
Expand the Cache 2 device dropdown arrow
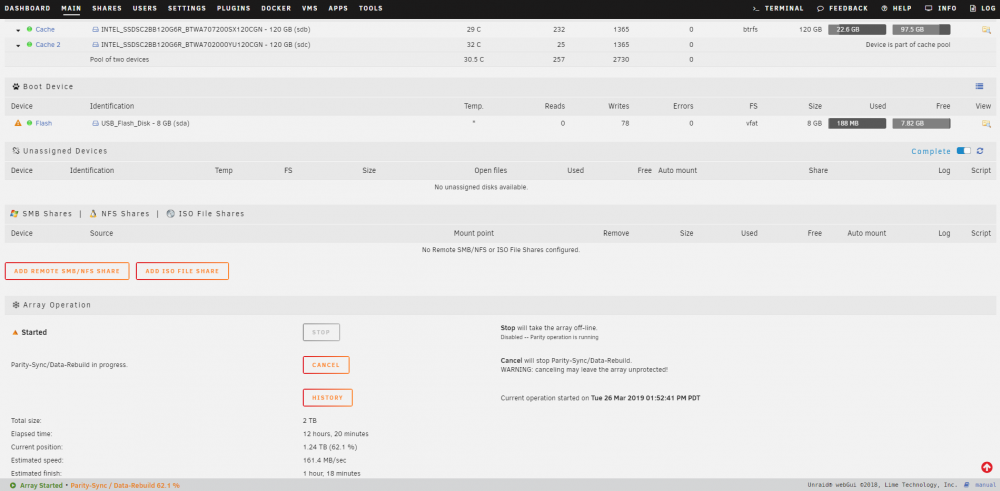coord(18,45)
